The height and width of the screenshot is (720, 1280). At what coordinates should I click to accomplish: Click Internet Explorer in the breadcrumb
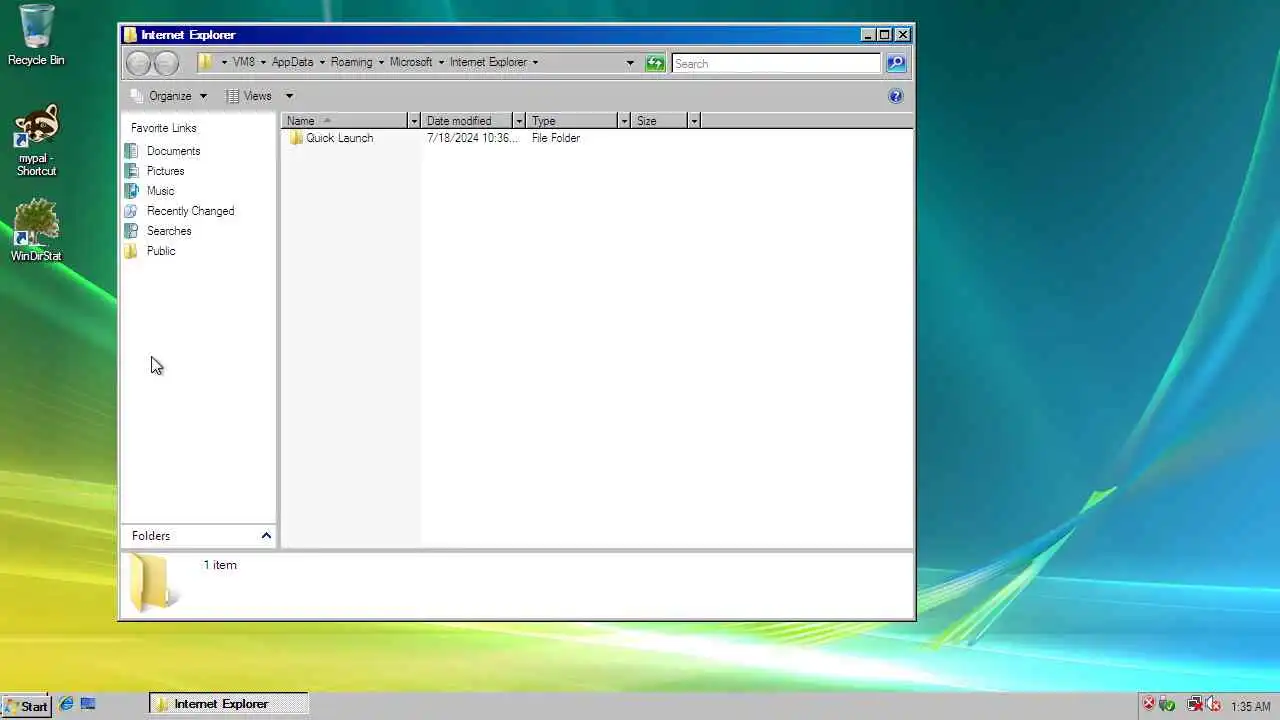pos(488,62)
